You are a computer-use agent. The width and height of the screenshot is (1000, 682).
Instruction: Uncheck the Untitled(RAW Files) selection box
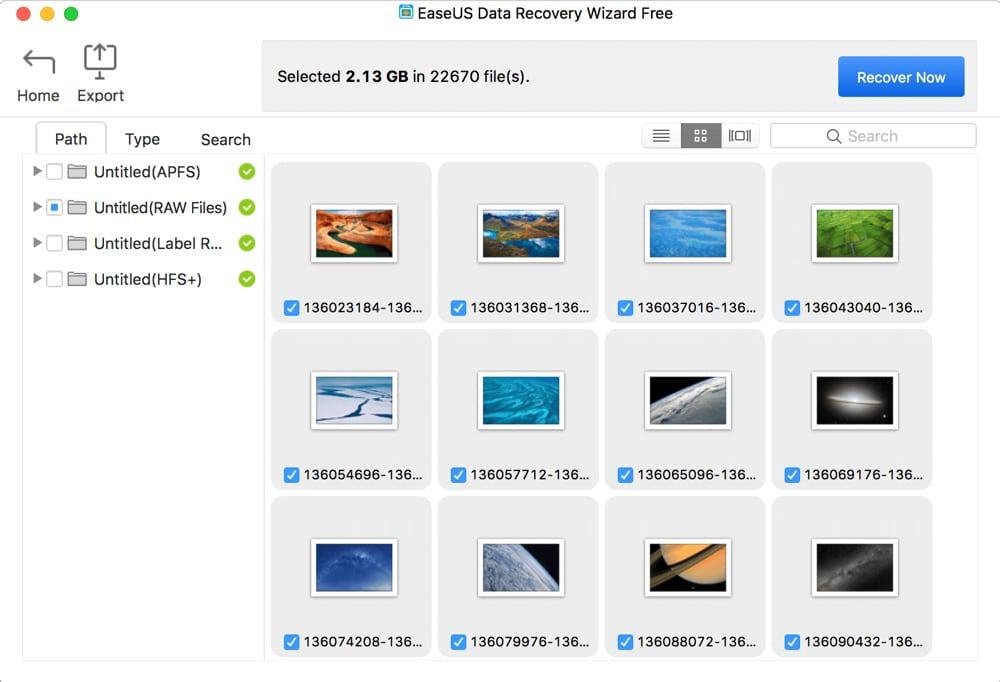[x=53, y=207]
